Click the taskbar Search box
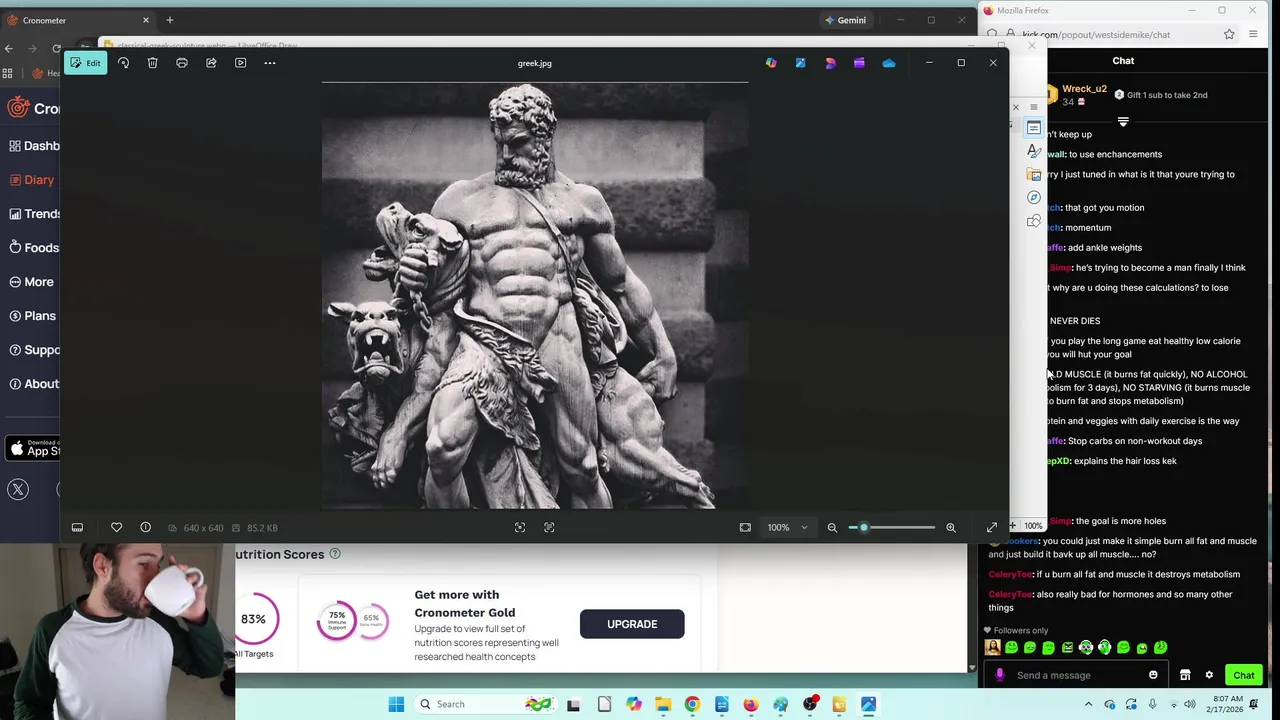 487,704
